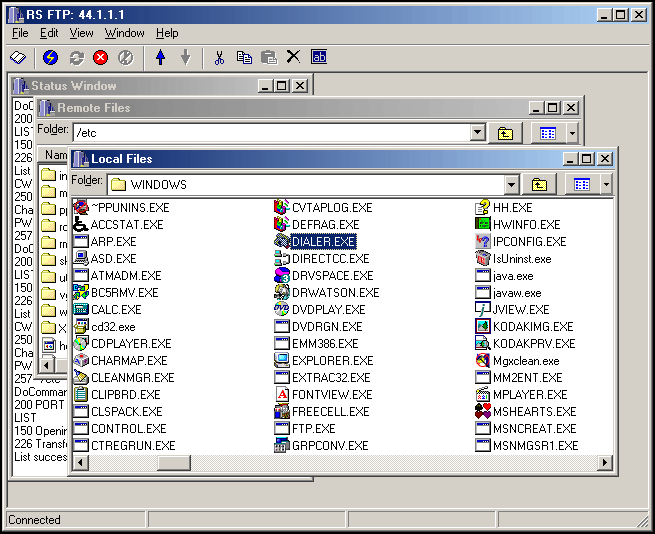Open the Remote Files view options arrow
The width and height of the screenshot is (655, 534).
(572, 133)
